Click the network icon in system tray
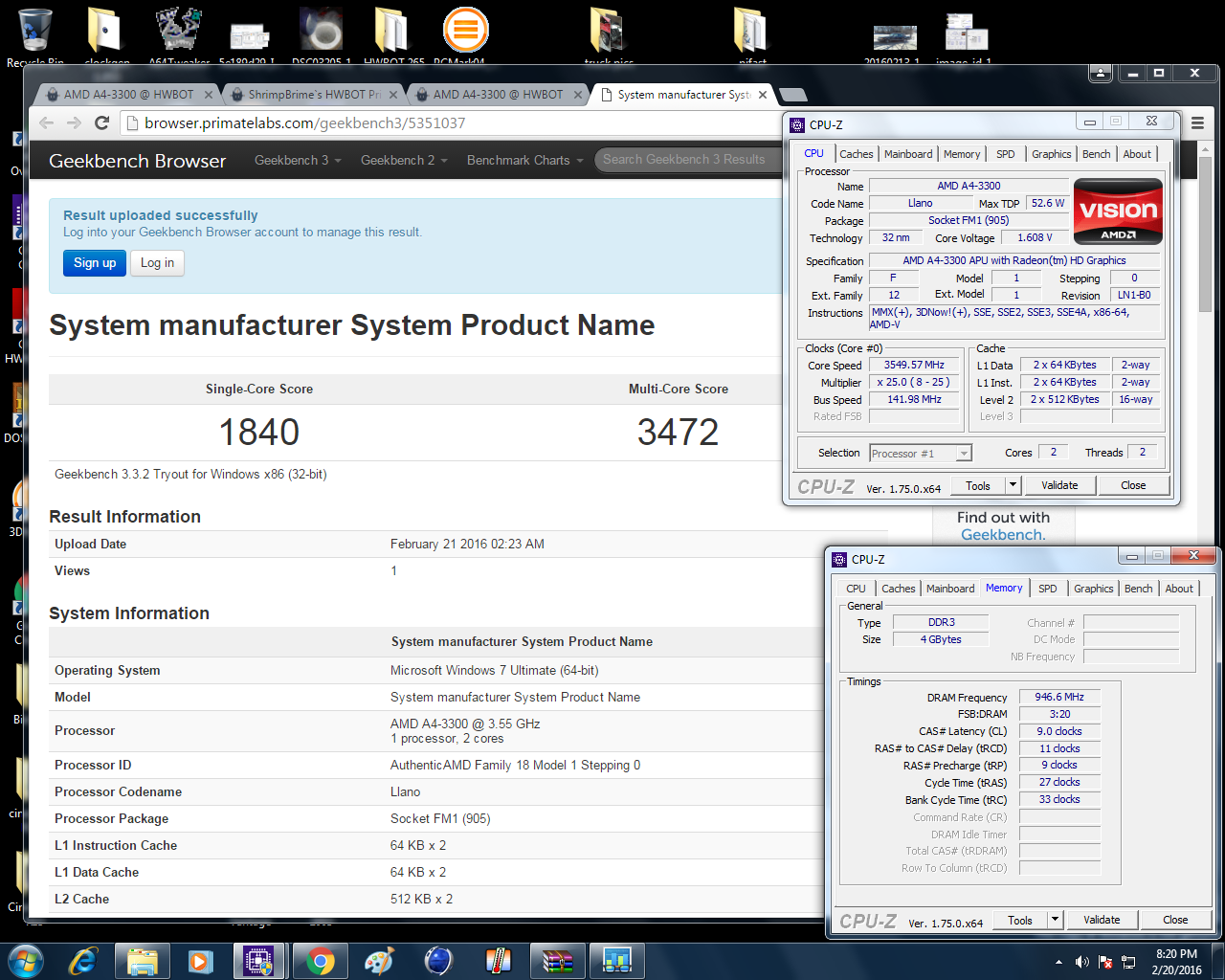The image size is (1225, 980). [1128, 962]
